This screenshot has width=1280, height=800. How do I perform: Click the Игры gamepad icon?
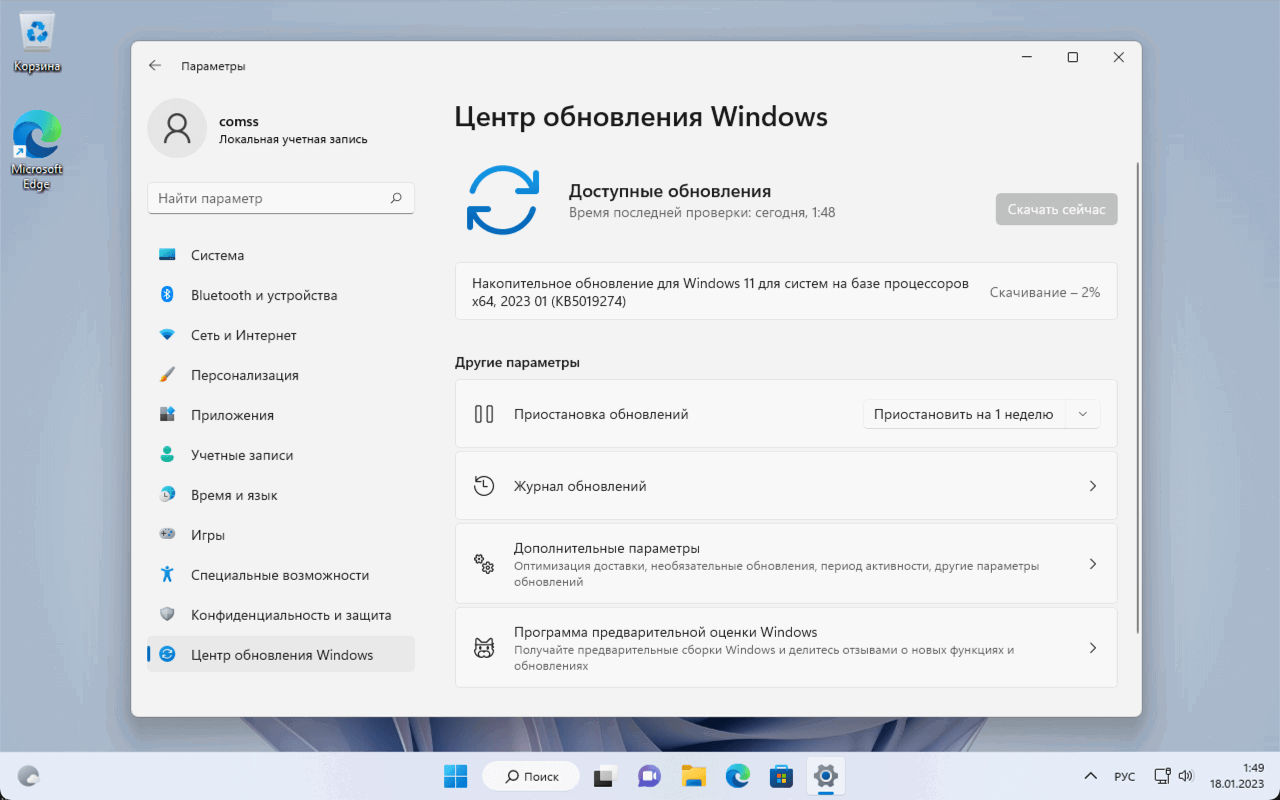point(167,535)
